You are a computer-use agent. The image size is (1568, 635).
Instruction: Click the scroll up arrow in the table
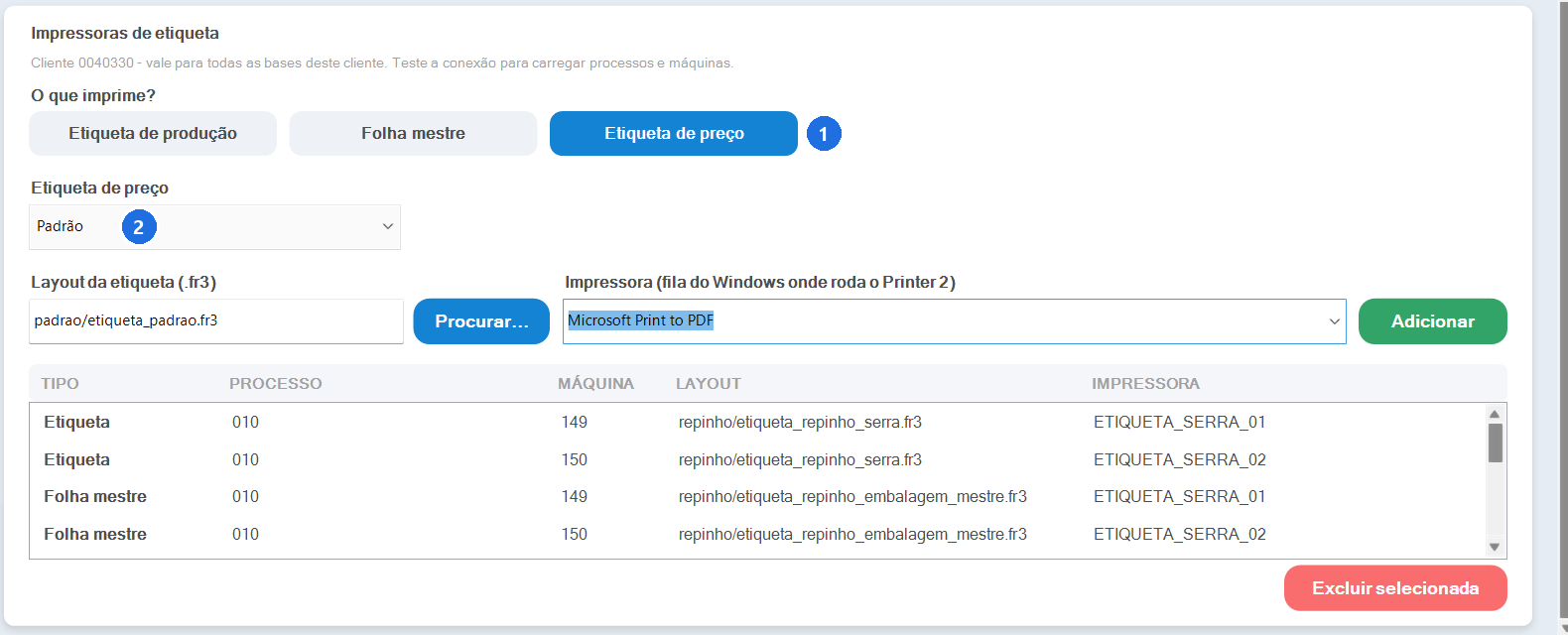click(x=1495, y=414)
